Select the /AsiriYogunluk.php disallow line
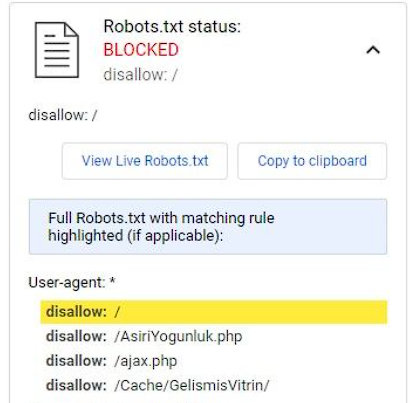This screenshot has width=414, height=403. point(144,336)
